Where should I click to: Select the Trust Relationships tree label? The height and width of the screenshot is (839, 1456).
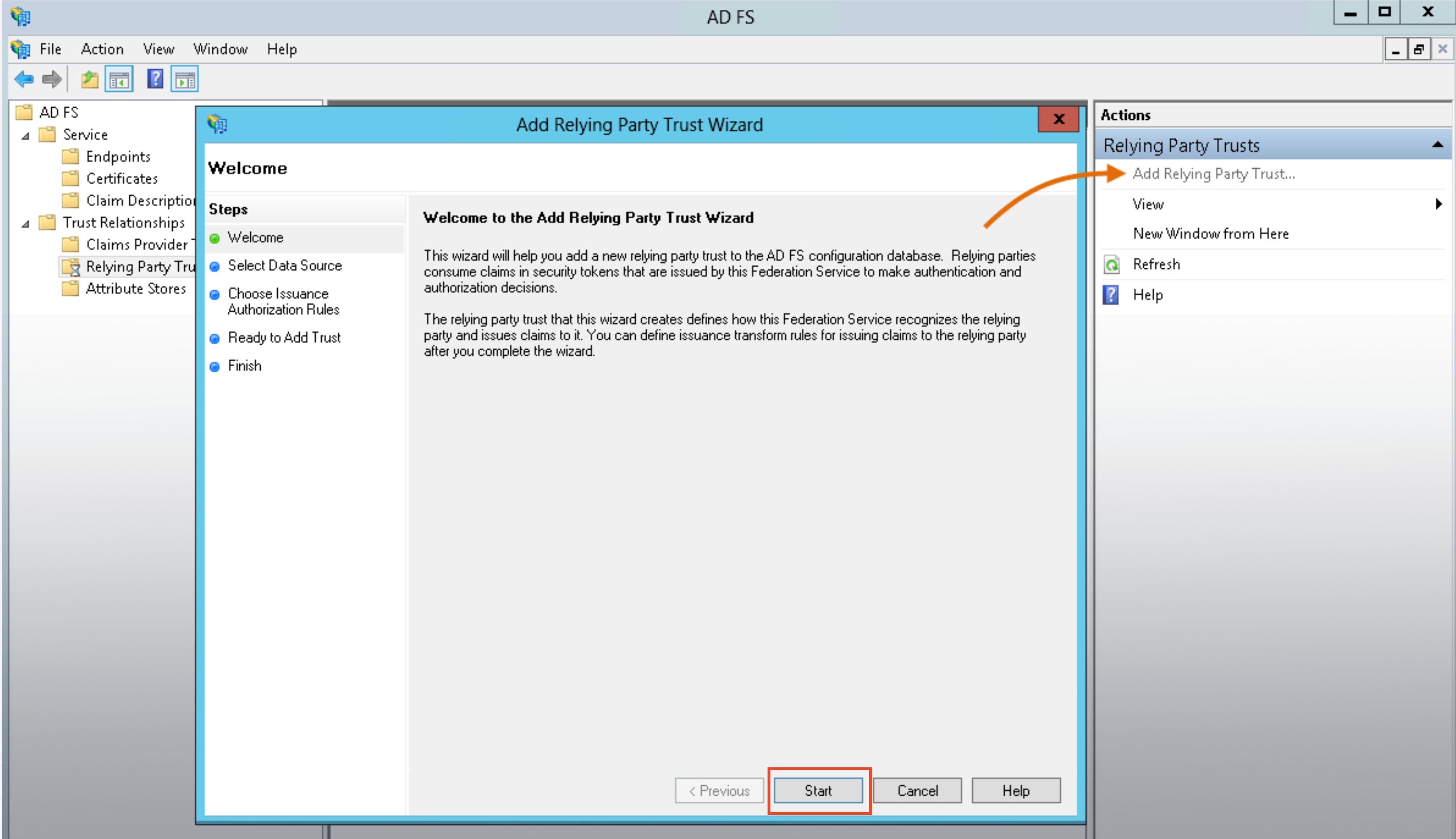click(x=124, y=222)
